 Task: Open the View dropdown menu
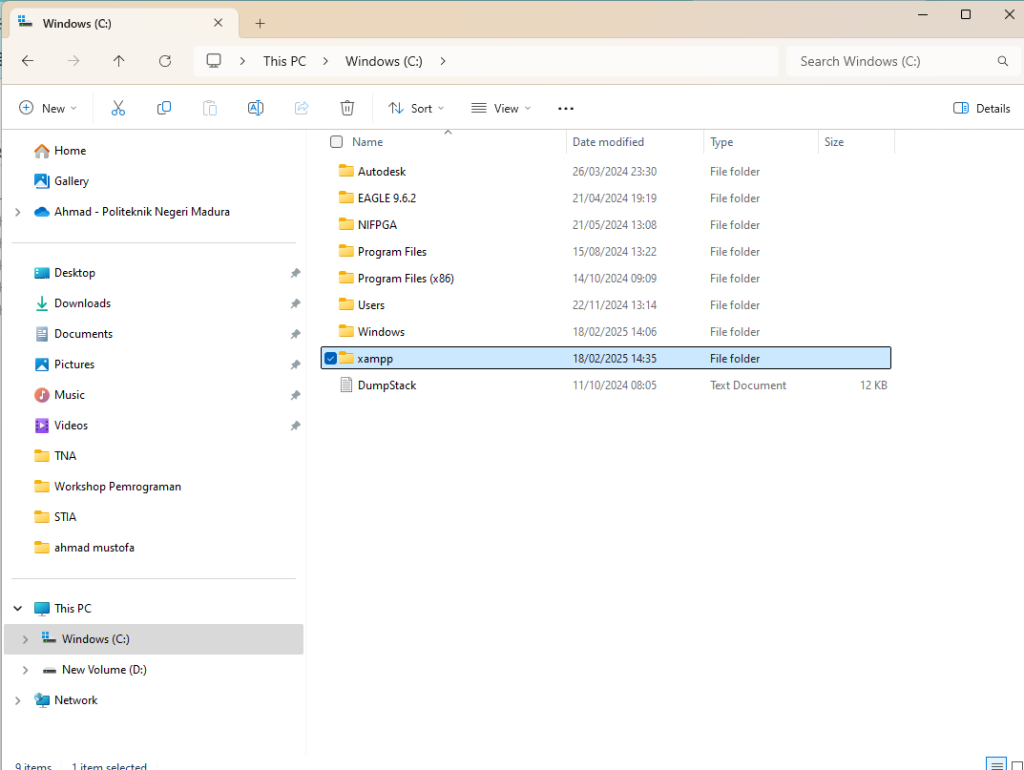501,108
